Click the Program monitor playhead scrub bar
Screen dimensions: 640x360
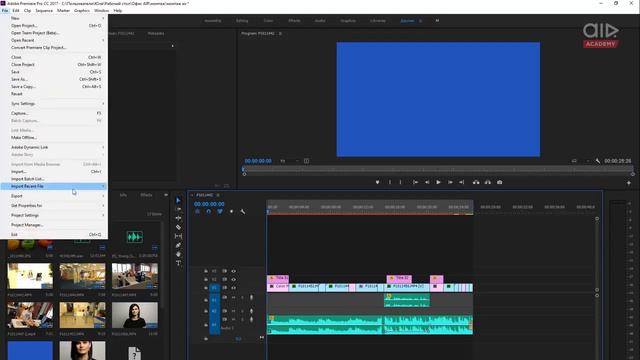[438, 170]
